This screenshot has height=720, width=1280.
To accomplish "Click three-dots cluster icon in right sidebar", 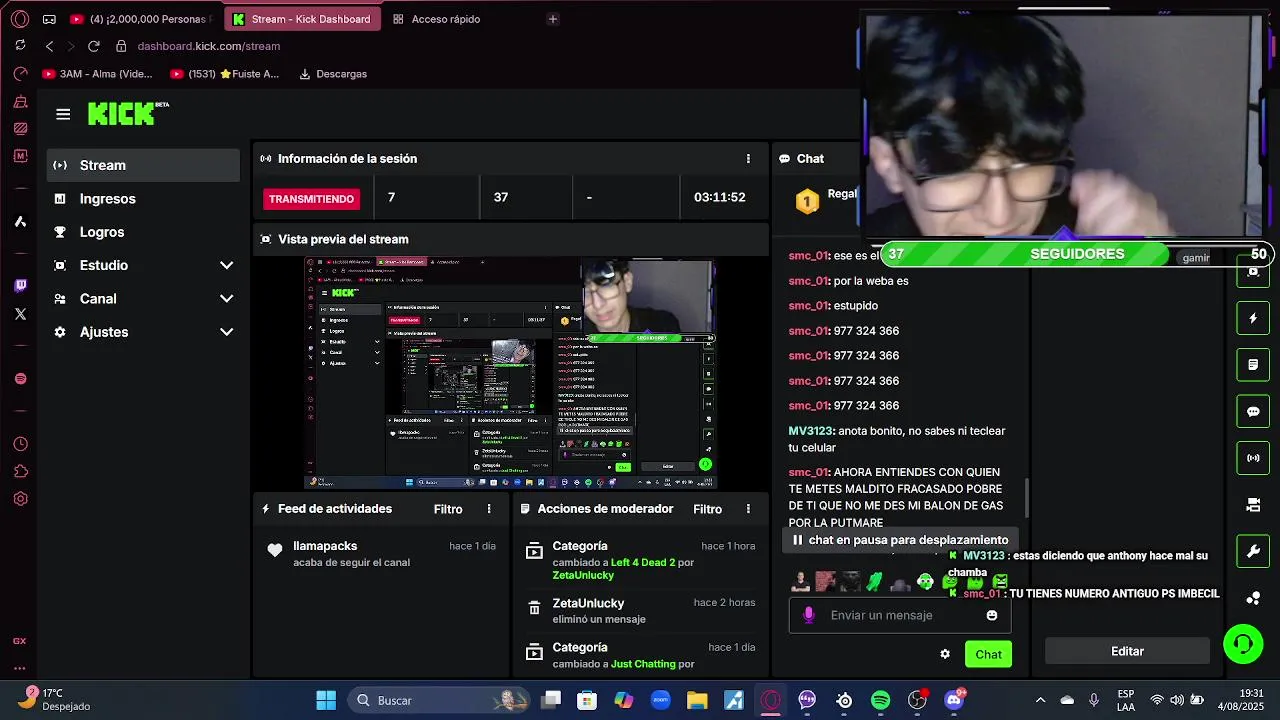I will (x=1253, y=598).
